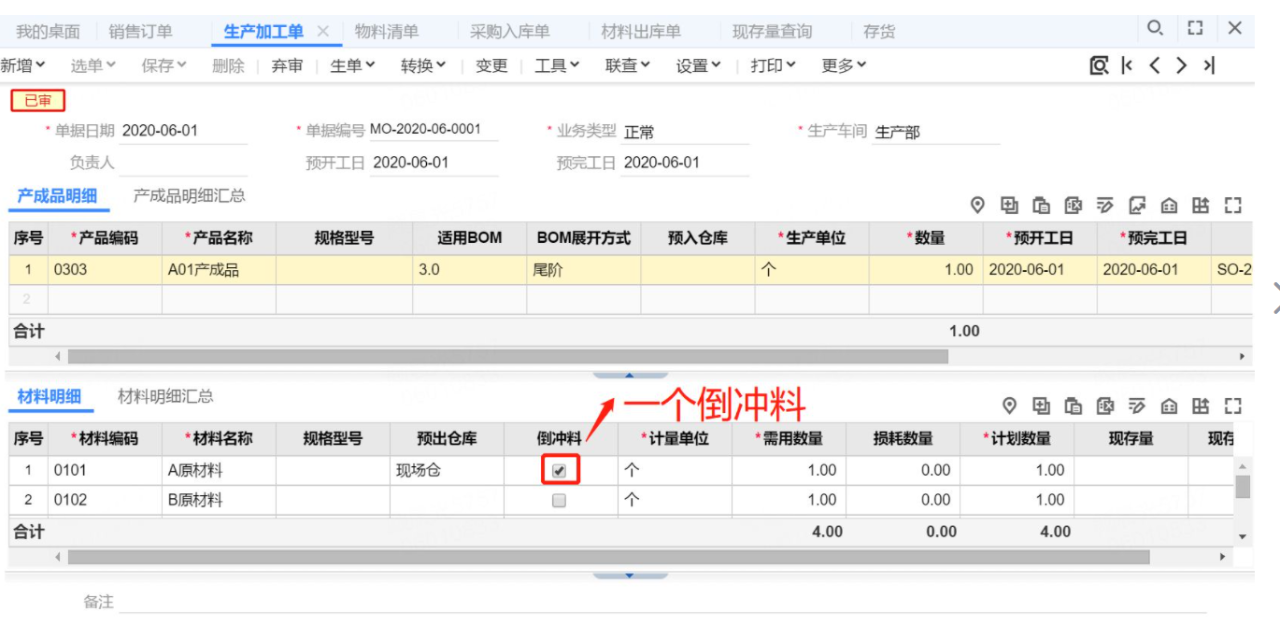Click the batch edit icon in 材料明细 toolbar
Screen dimensions: 1280x628
pyautogui.click(x=1137, y=405)
